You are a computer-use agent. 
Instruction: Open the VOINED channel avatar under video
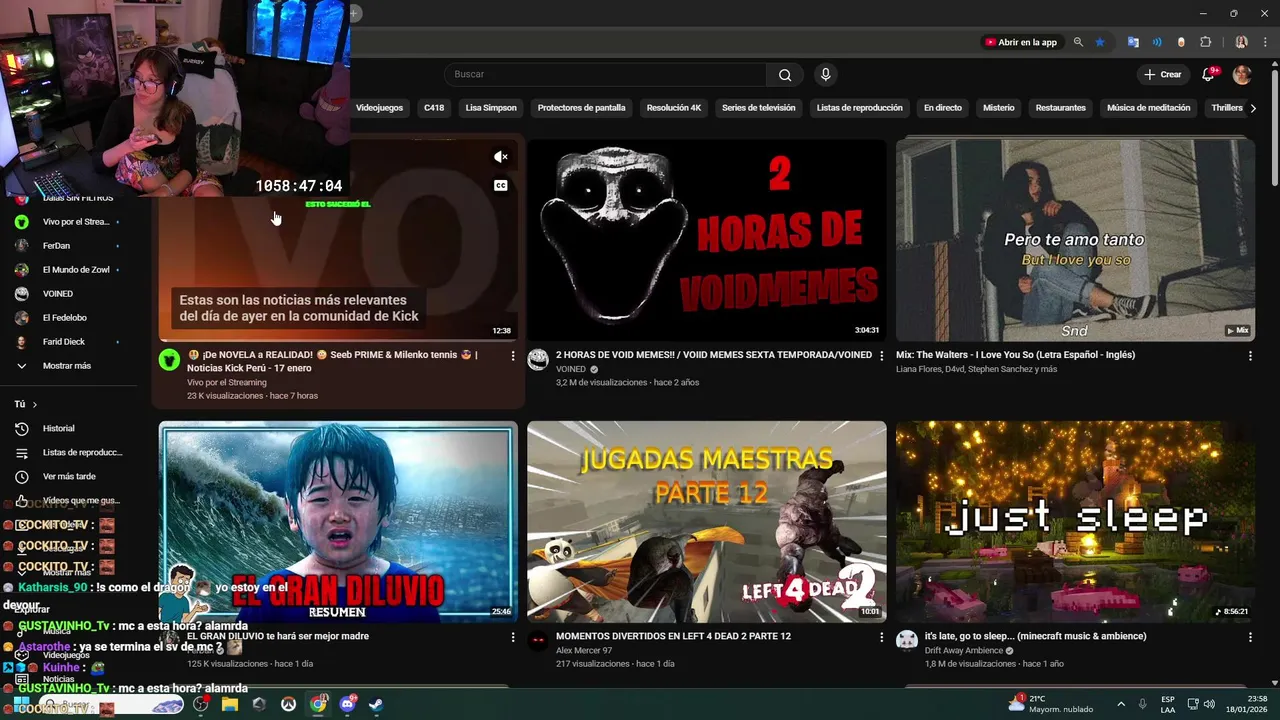pyautogui.click(x=538, y=360)
